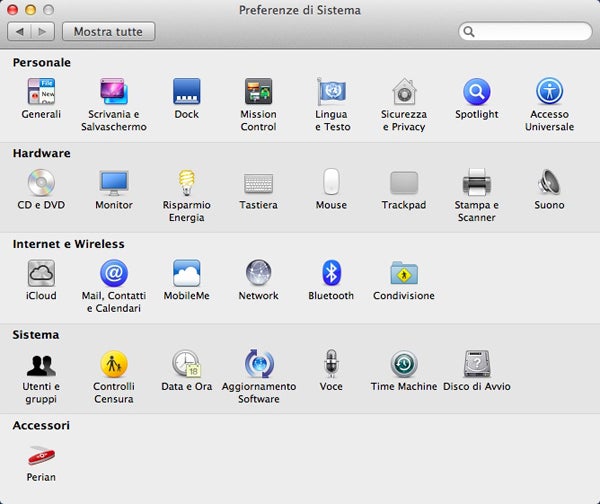
Task: Click the Mostra tutte button
Action: (108, 31)
